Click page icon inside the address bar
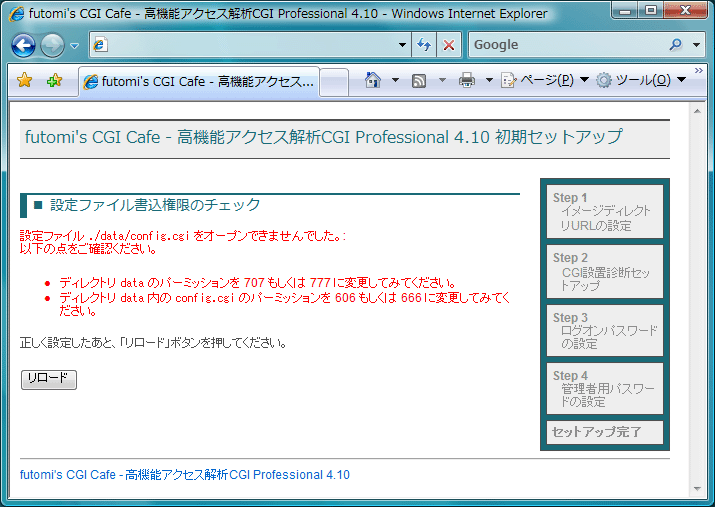The height and width of the screenshot is (507, 715). pyautogui.click(x=101, y=45)
